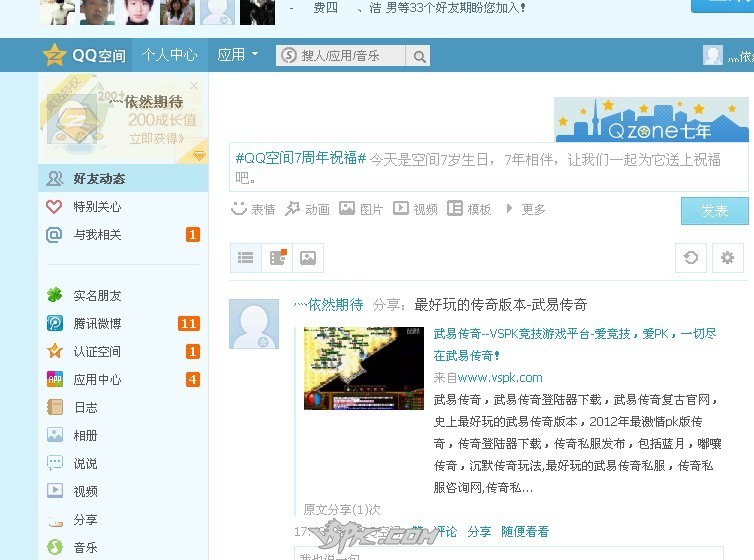Screen dimensions: 754x560
Task: Click into the status post text box
Action: click(x=489, y=168)
